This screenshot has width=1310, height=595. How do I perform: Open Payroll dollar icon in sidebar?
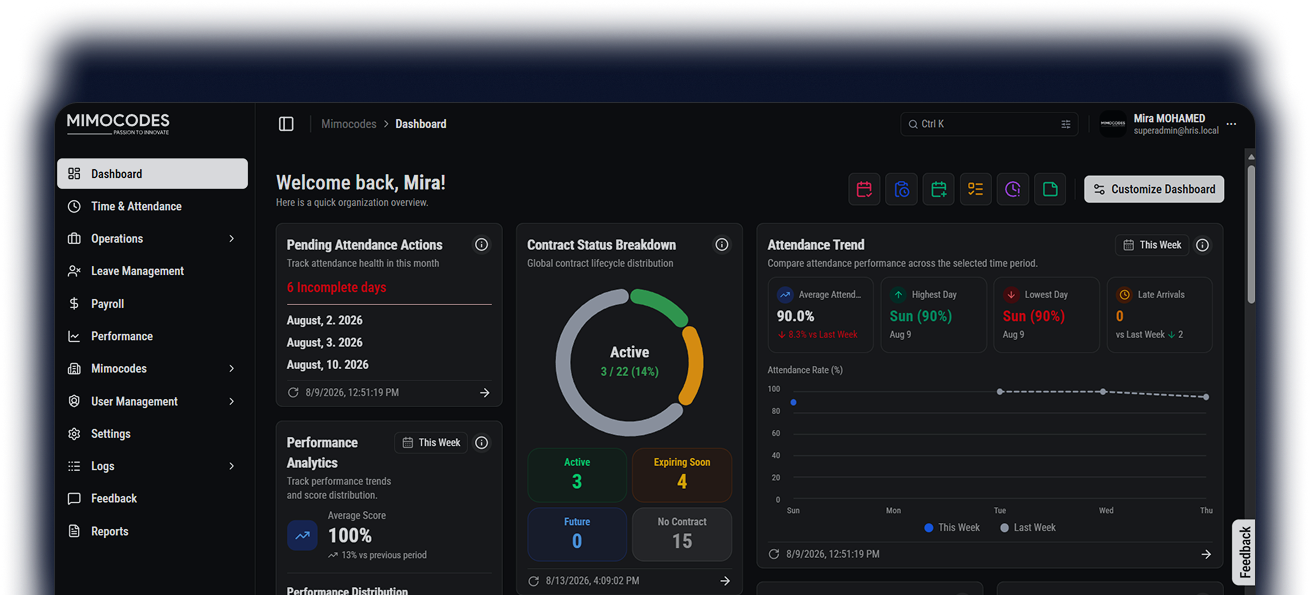point(74,304)
